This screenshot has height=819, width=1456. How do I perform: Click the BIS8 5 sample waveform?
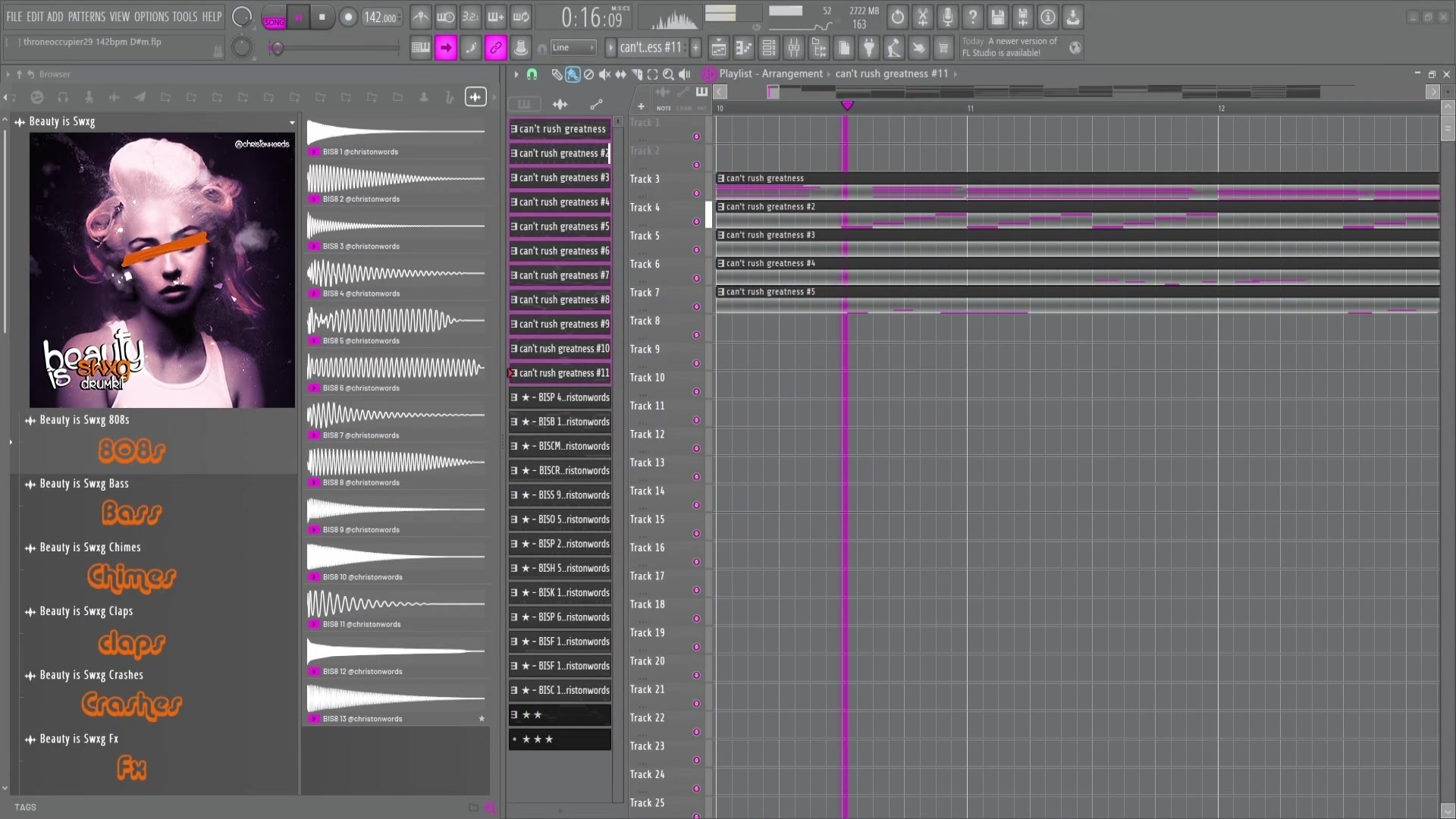point(396,321)
